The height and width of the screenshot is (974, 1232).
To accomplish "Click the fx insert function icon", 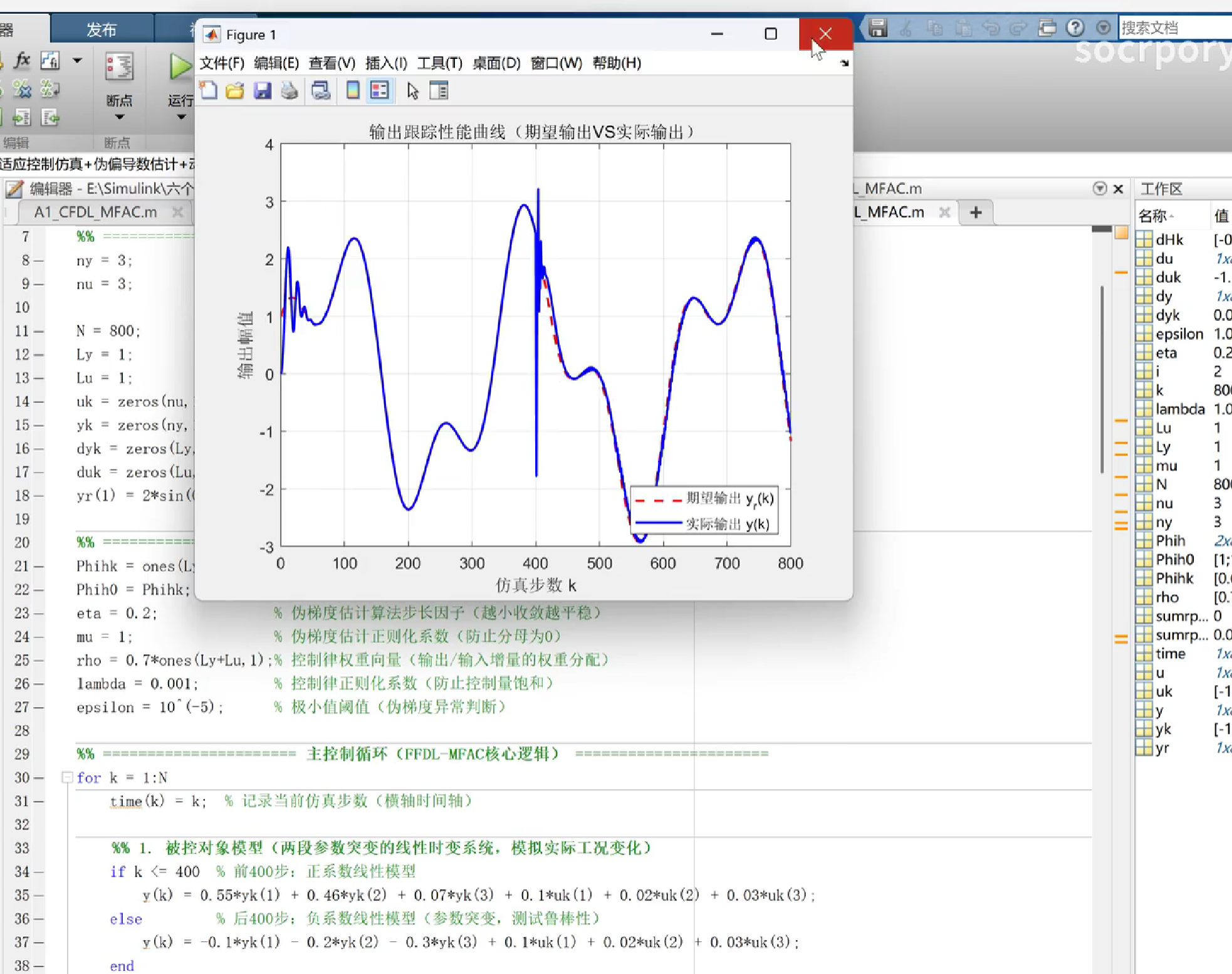I will [x=22, y=60].
